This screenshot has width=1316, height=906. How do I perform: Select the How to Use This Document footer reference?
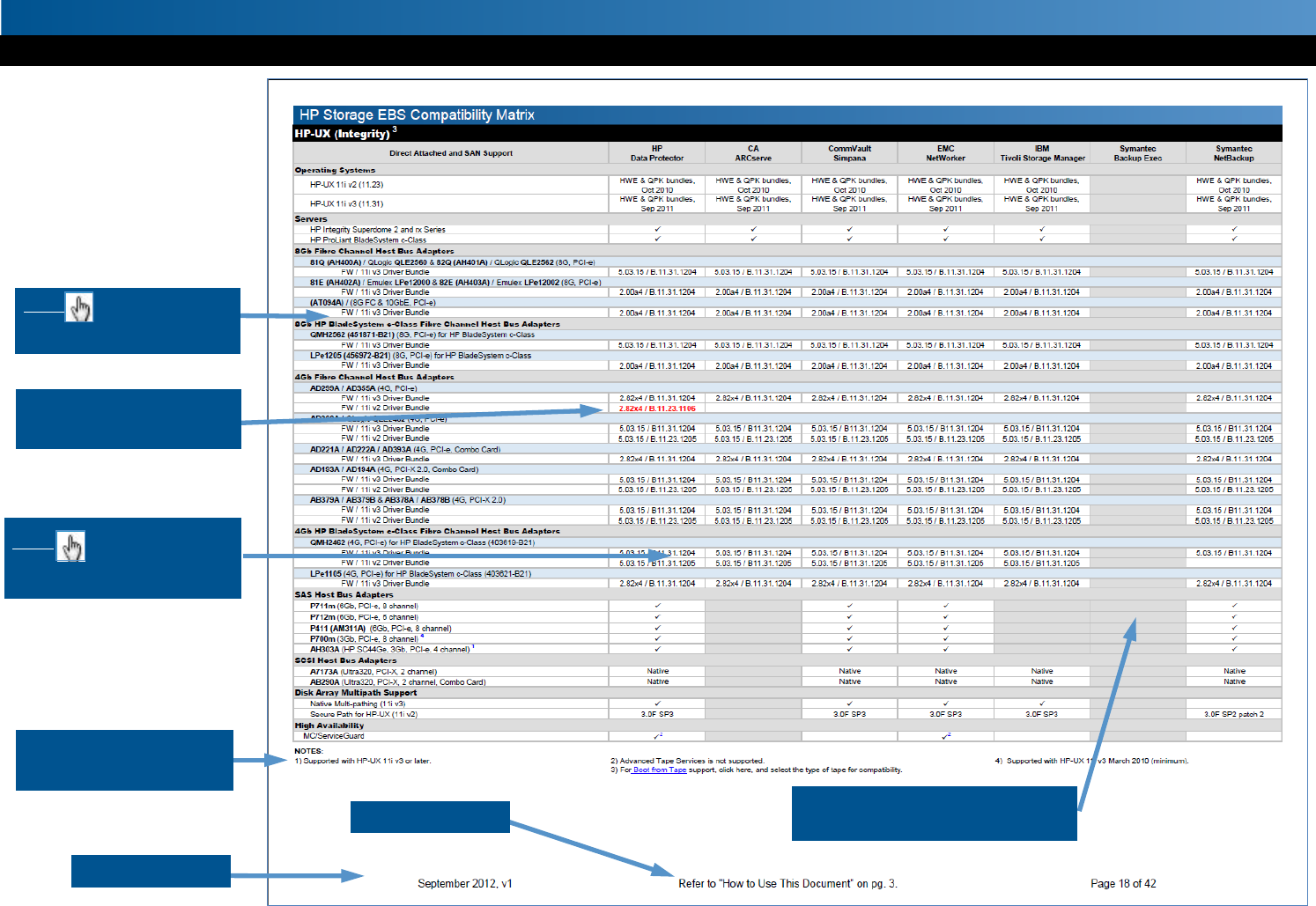point(787,883)
